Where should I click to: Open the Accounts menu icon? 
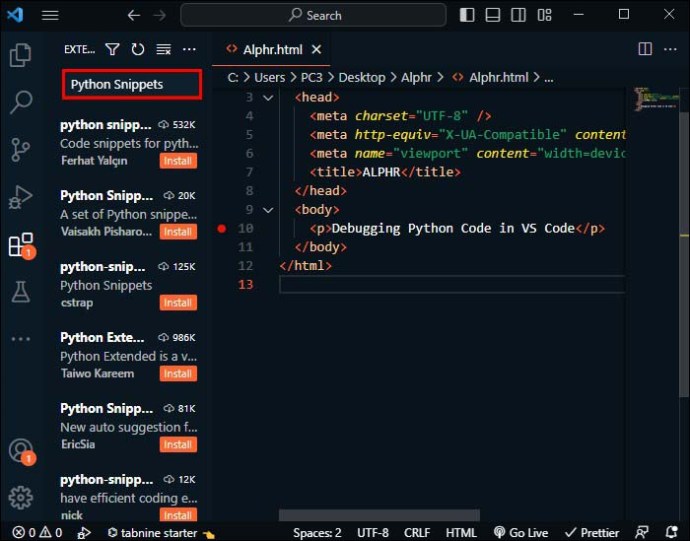pos(21,451)
